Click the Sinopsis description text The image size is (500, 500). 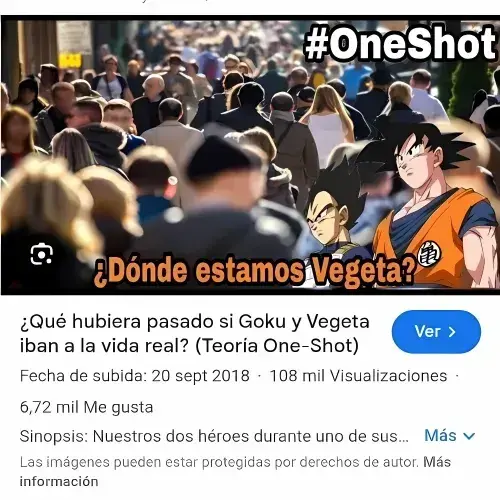coord(214,436)
